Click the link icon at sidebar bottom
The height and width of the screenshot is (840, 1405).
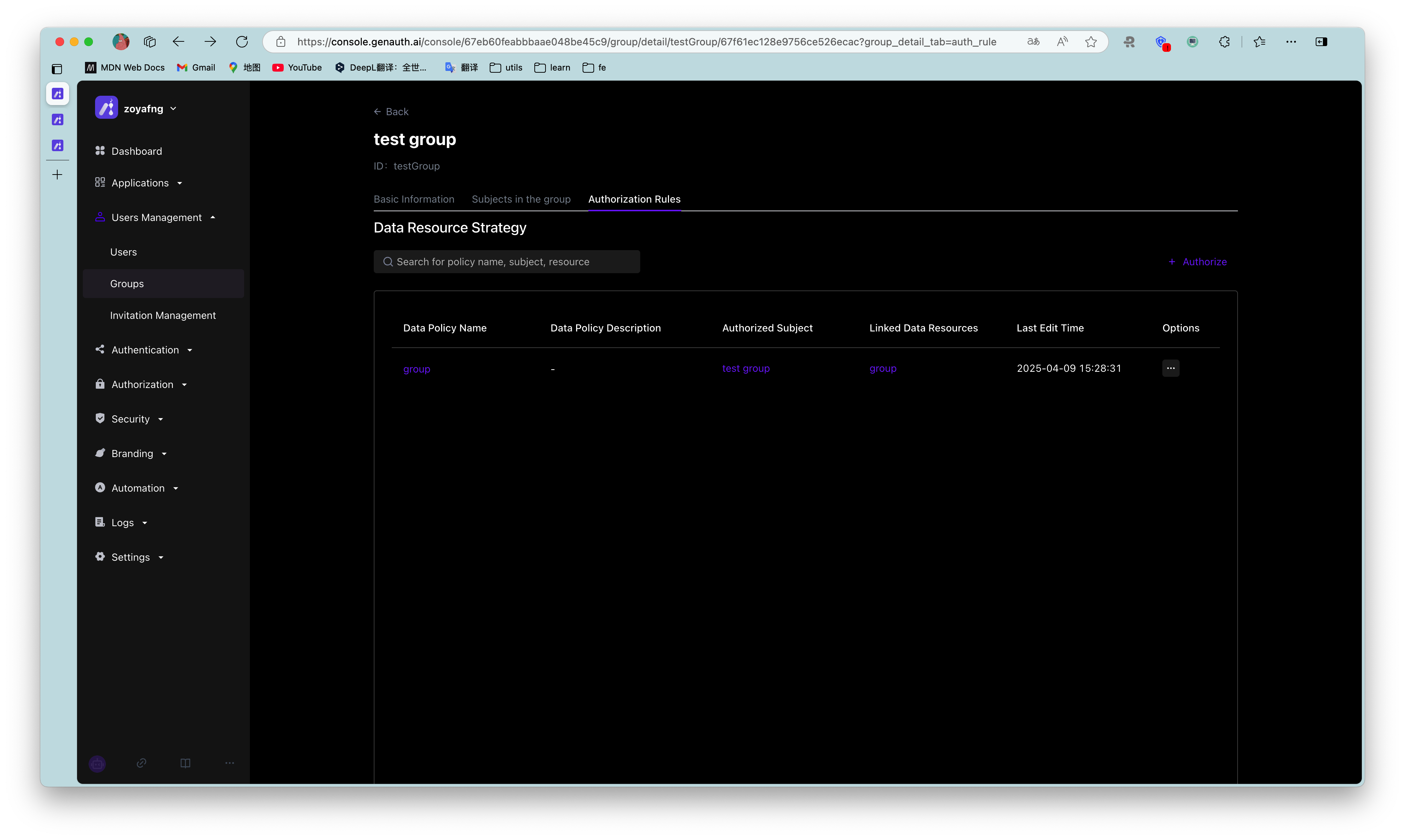click(x=142, y=763)
